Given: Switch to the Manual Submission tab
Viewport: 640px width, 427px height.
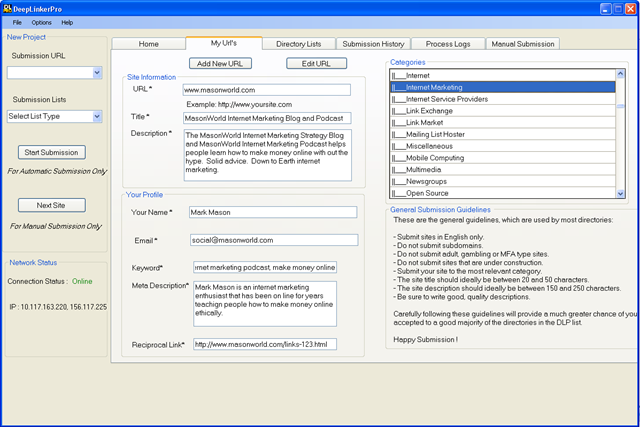Looking at the screenshot, I should pyautogui.click(x=523, y=44).
